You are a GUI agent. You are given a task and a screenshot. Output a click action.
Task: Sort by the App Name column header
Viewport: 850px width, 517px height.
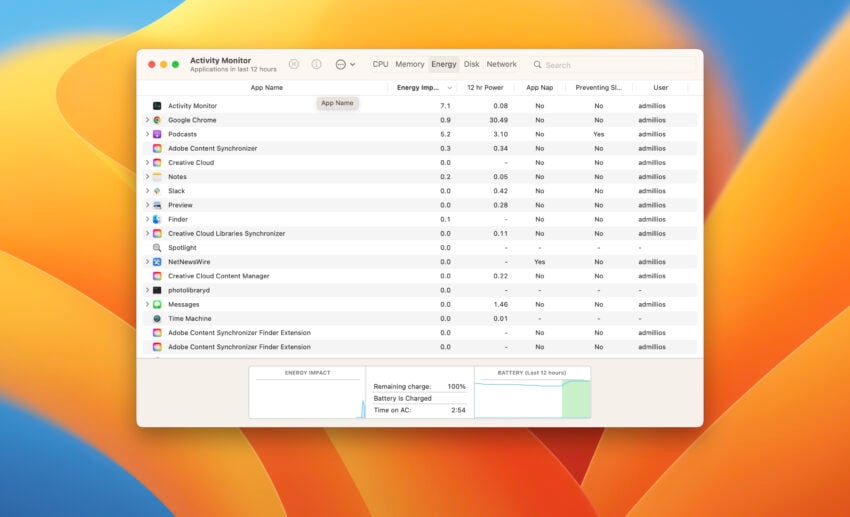pyautogui.click(x=266, y=87)
